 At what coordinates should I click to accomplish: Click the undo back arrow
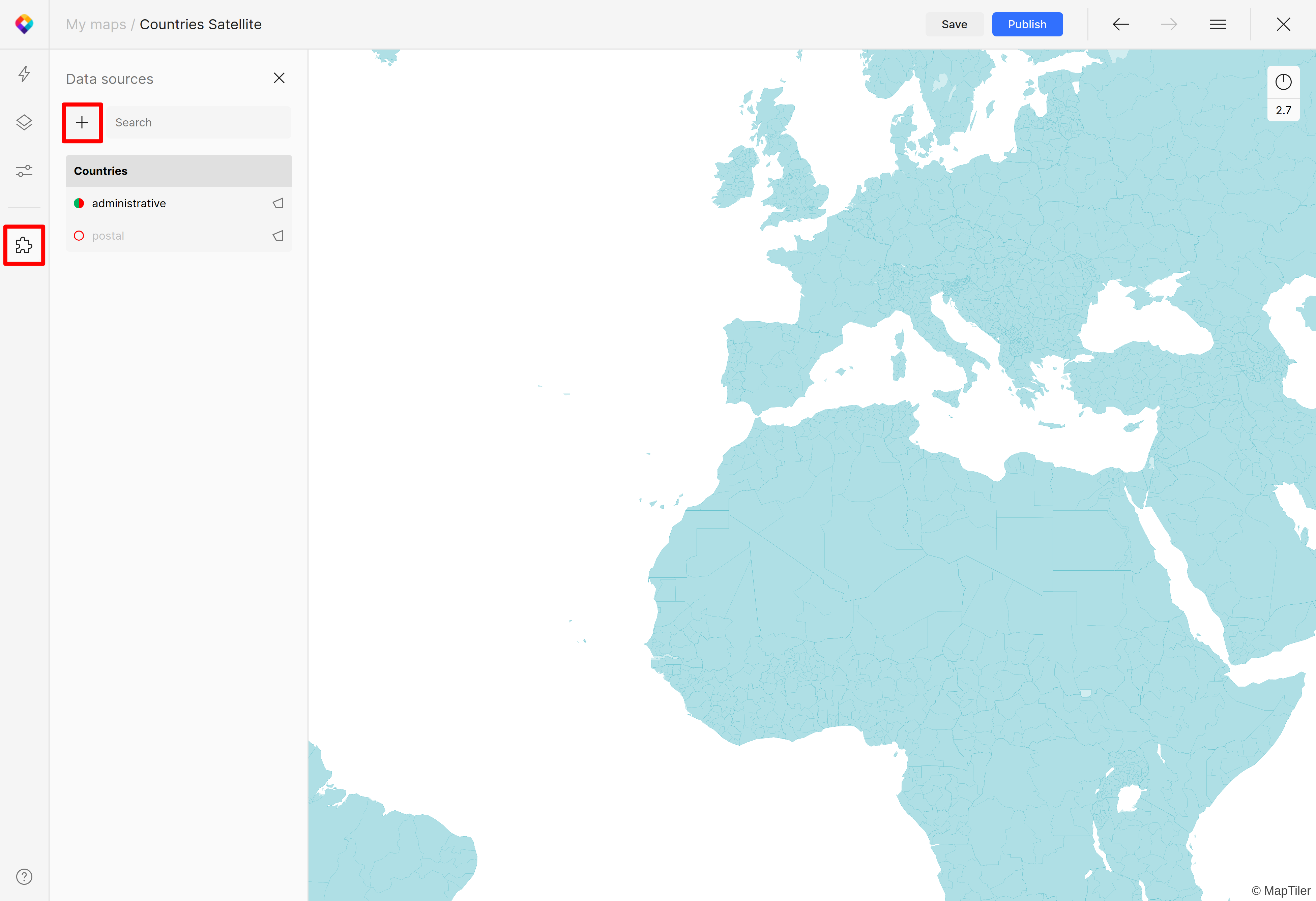point(1121,24)
